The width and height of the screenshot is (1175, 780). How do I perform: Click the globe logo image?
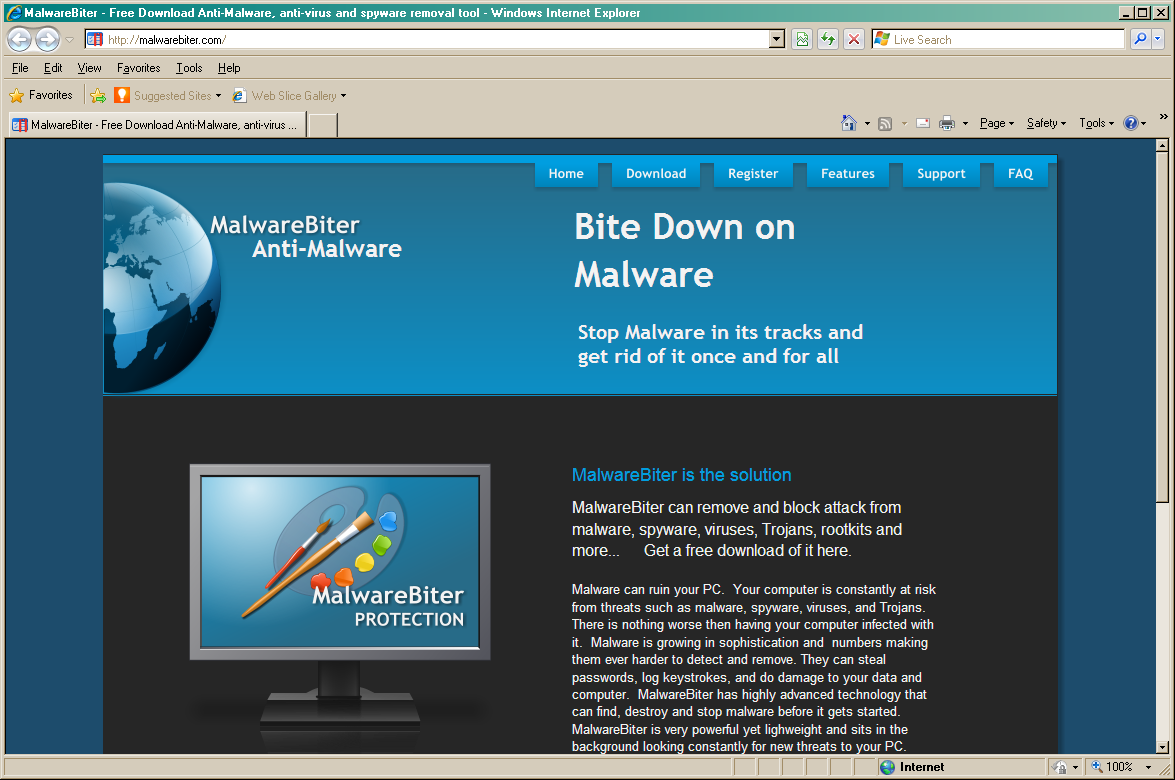pos(162,288)
